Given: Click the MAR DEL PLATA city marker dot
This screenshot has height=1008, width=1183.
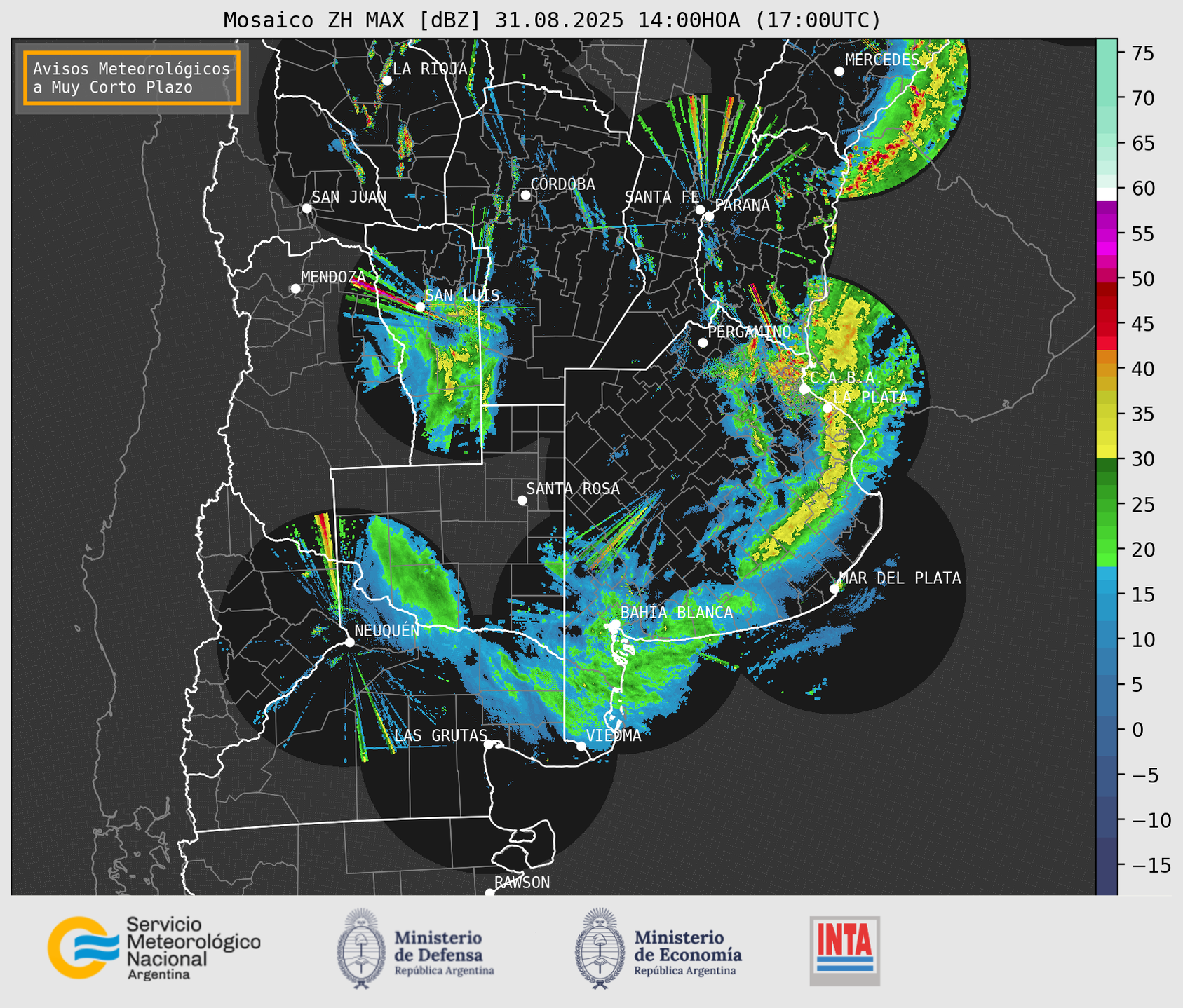Looking at the screenshot, I should [834, 589].
